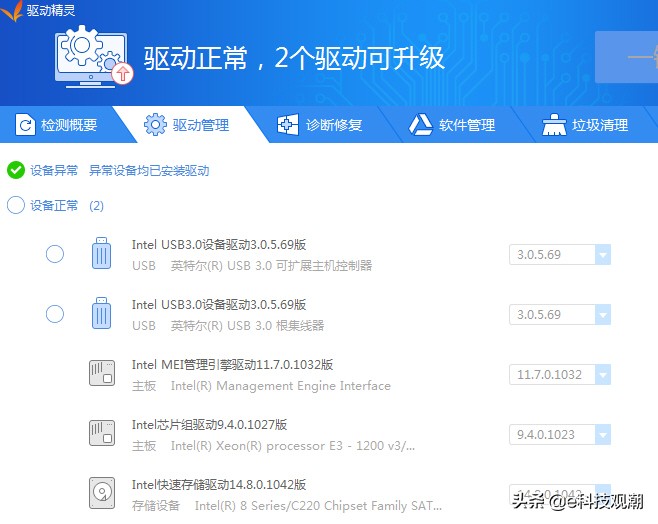Click the one-key upgrade button in the banner
The height and width of the screenshot is (524, 658).
(x=627, y=57)
